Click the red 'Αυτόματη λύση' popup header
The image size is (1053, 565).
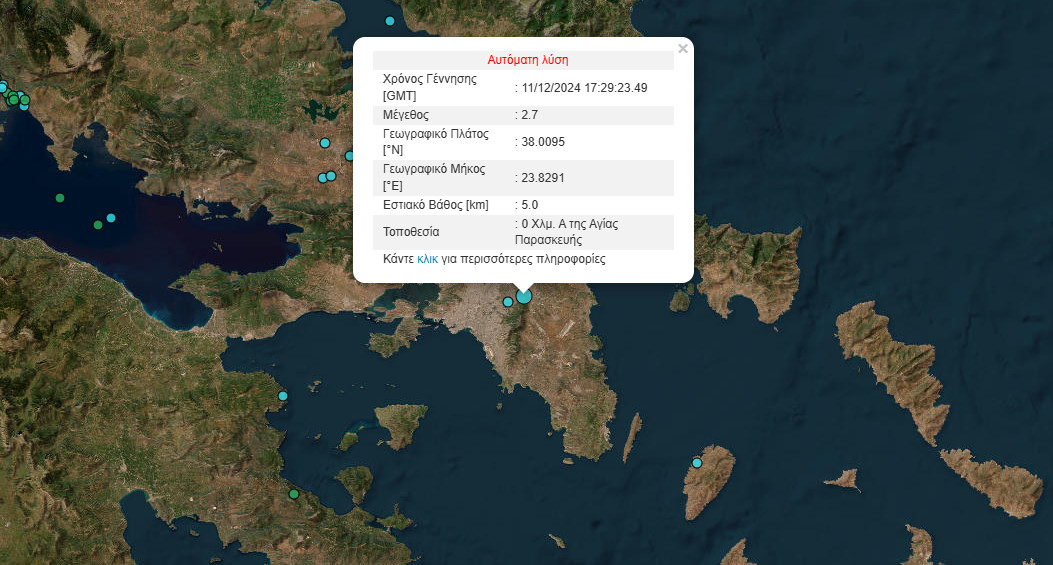(x=527, y=60)
